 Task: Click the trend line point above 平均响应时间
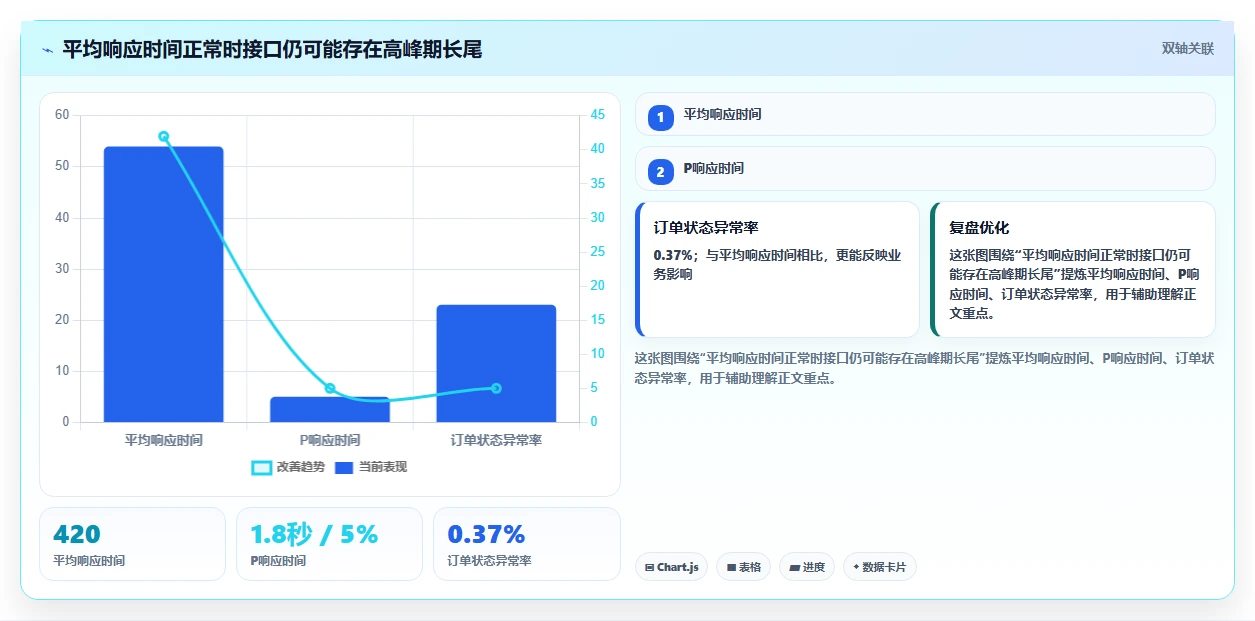tap(163, 136)
